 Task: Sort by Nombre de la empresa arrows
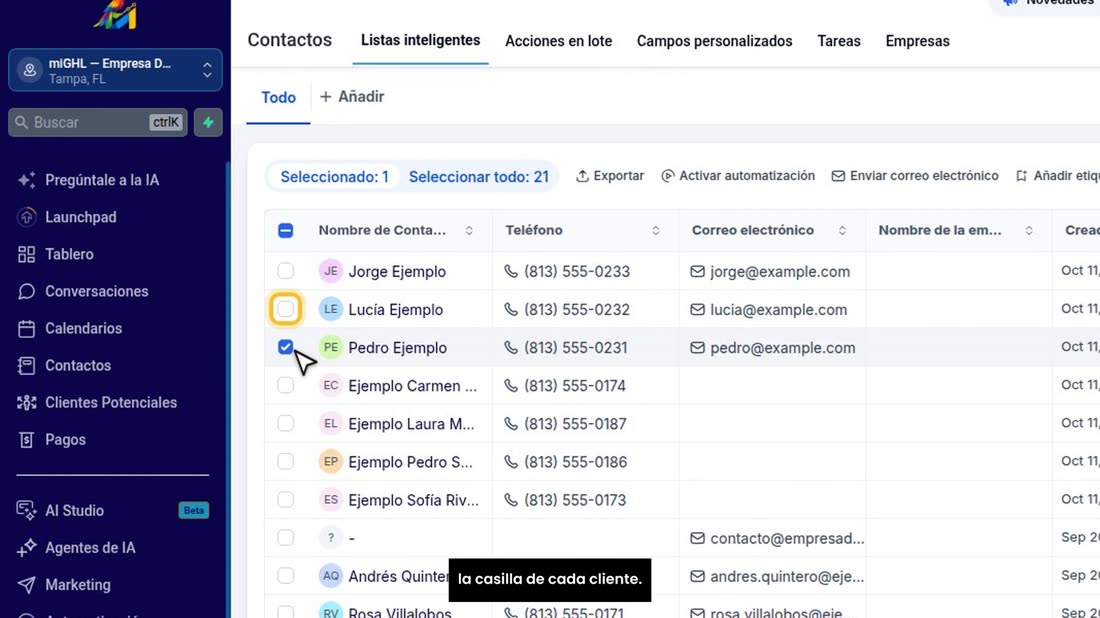(x=1028, y=231)
